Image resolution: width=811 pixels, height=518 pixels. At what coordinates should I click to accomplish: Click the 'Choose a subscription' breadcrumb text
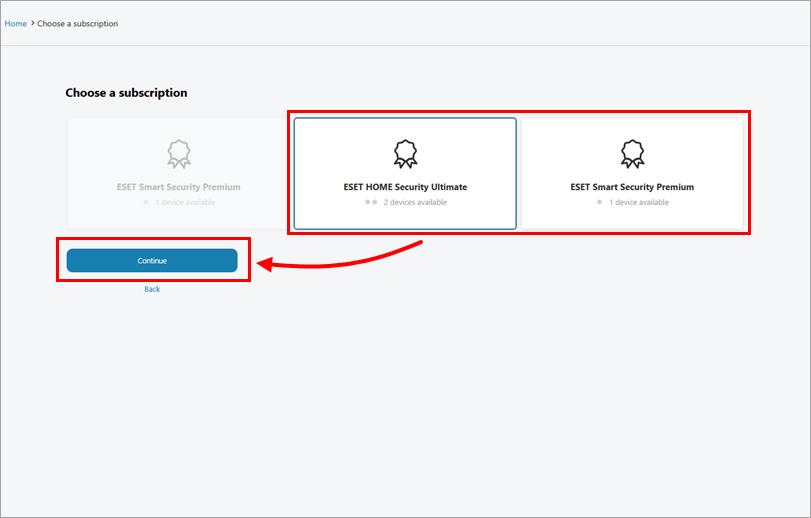point(78,24)
